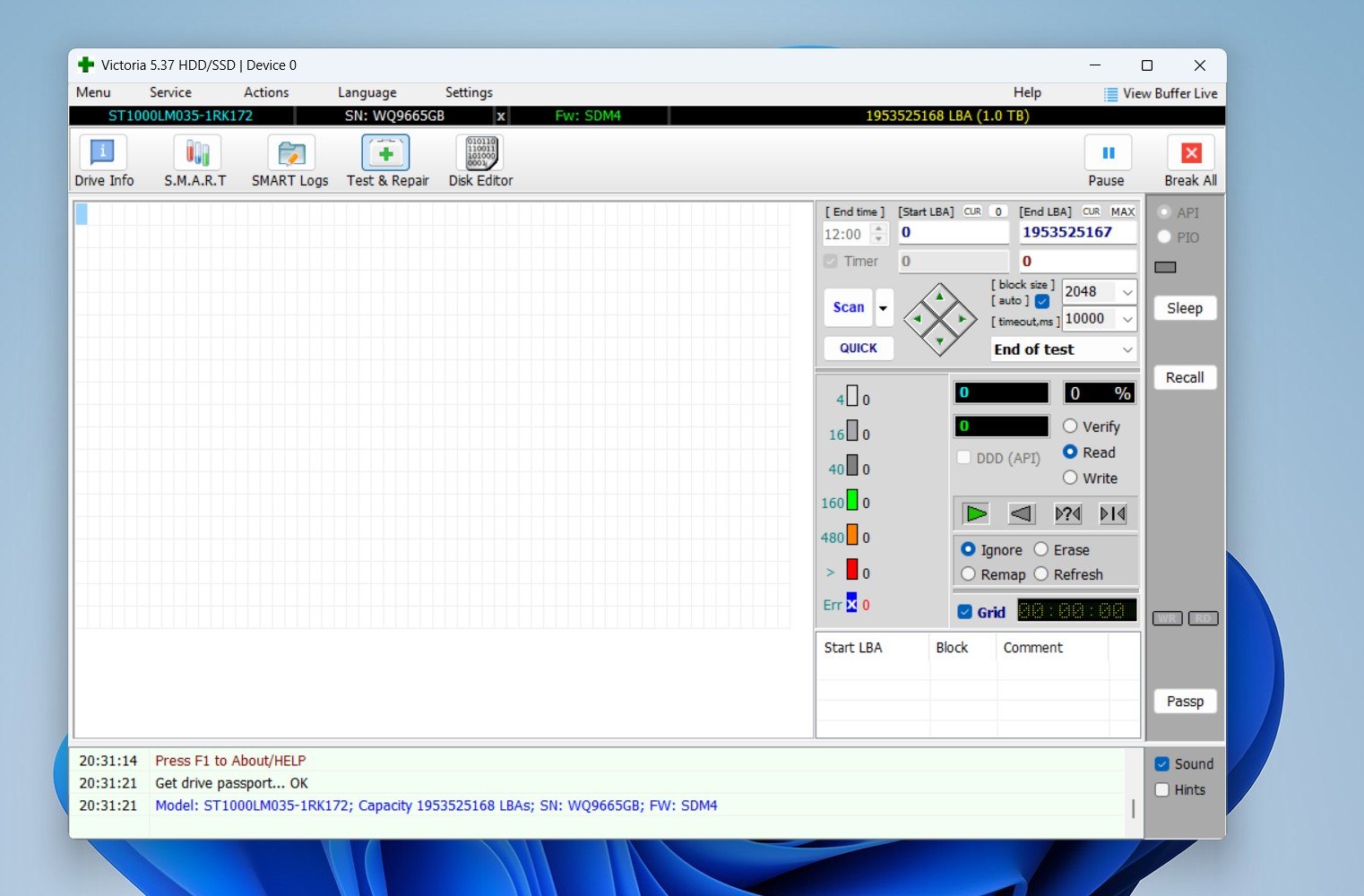
Task: Toggle the Sound checkbox
Action: pyautogui.click(x=1162, y=764)
